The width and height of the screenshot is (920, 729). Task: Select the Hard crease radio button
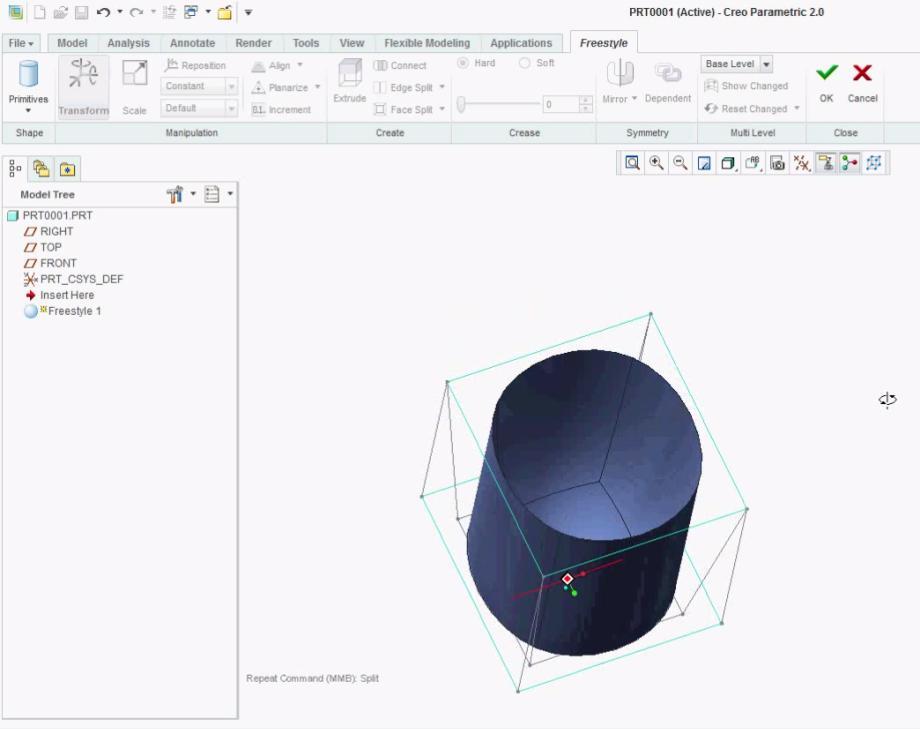coord(463,63)
